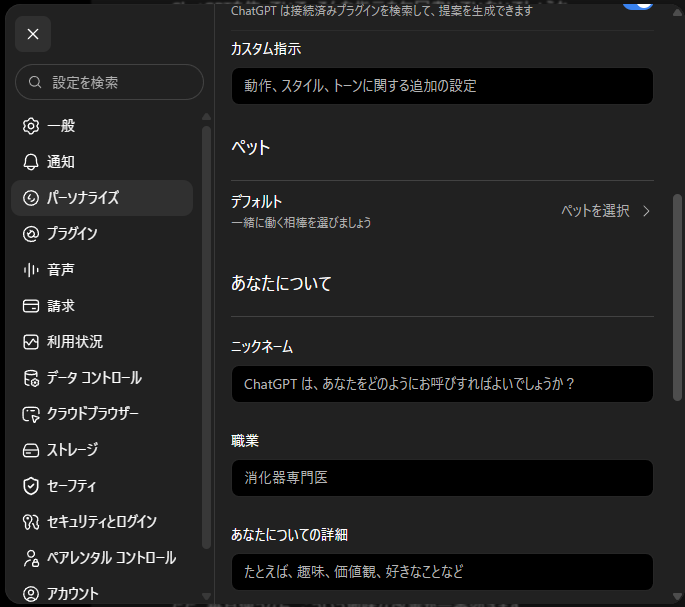
Task: Click the magnifier icon in settings search
Action: pos(35,82)
